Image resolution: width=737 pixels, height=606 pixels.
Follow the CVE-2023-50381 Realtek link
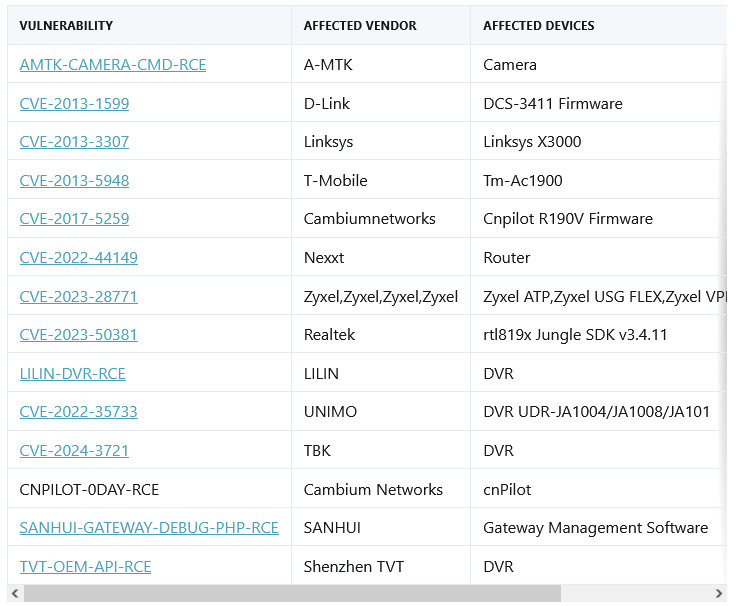click(x=78, y=335)
